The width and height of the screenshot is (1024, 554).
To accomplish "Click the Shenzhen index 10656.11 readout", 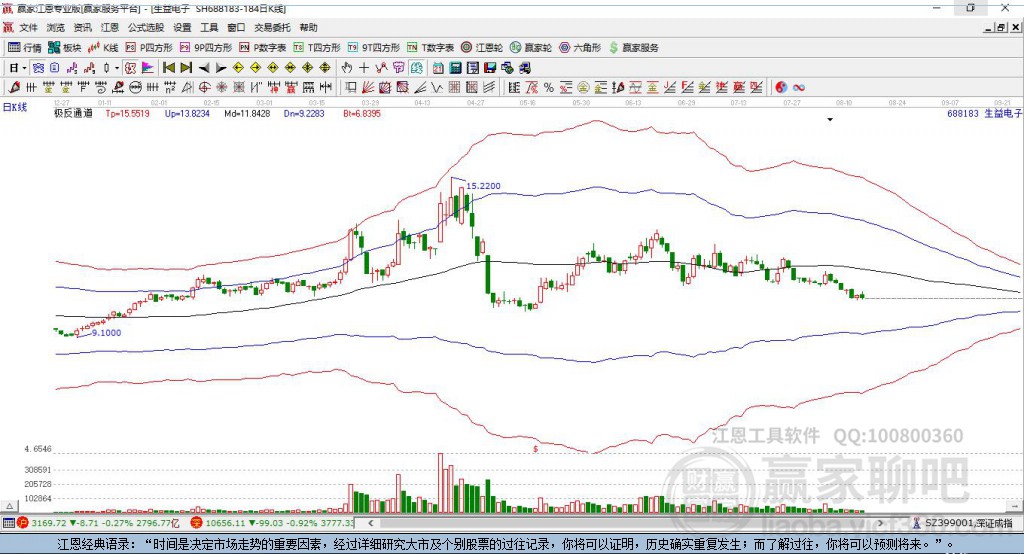I will [x=225, y=523].
